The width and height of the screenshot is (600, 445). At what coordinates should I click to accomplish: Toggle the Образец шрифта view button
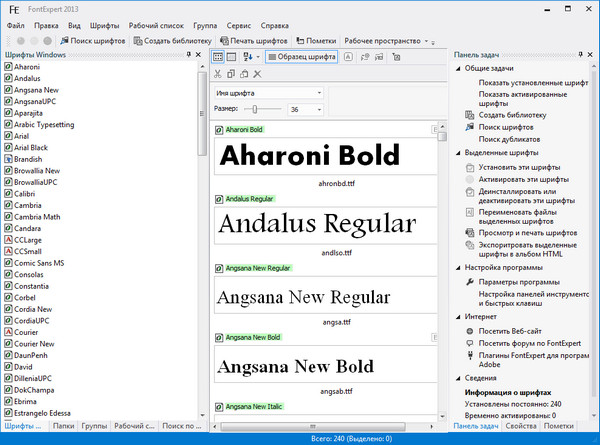point(300,57)
